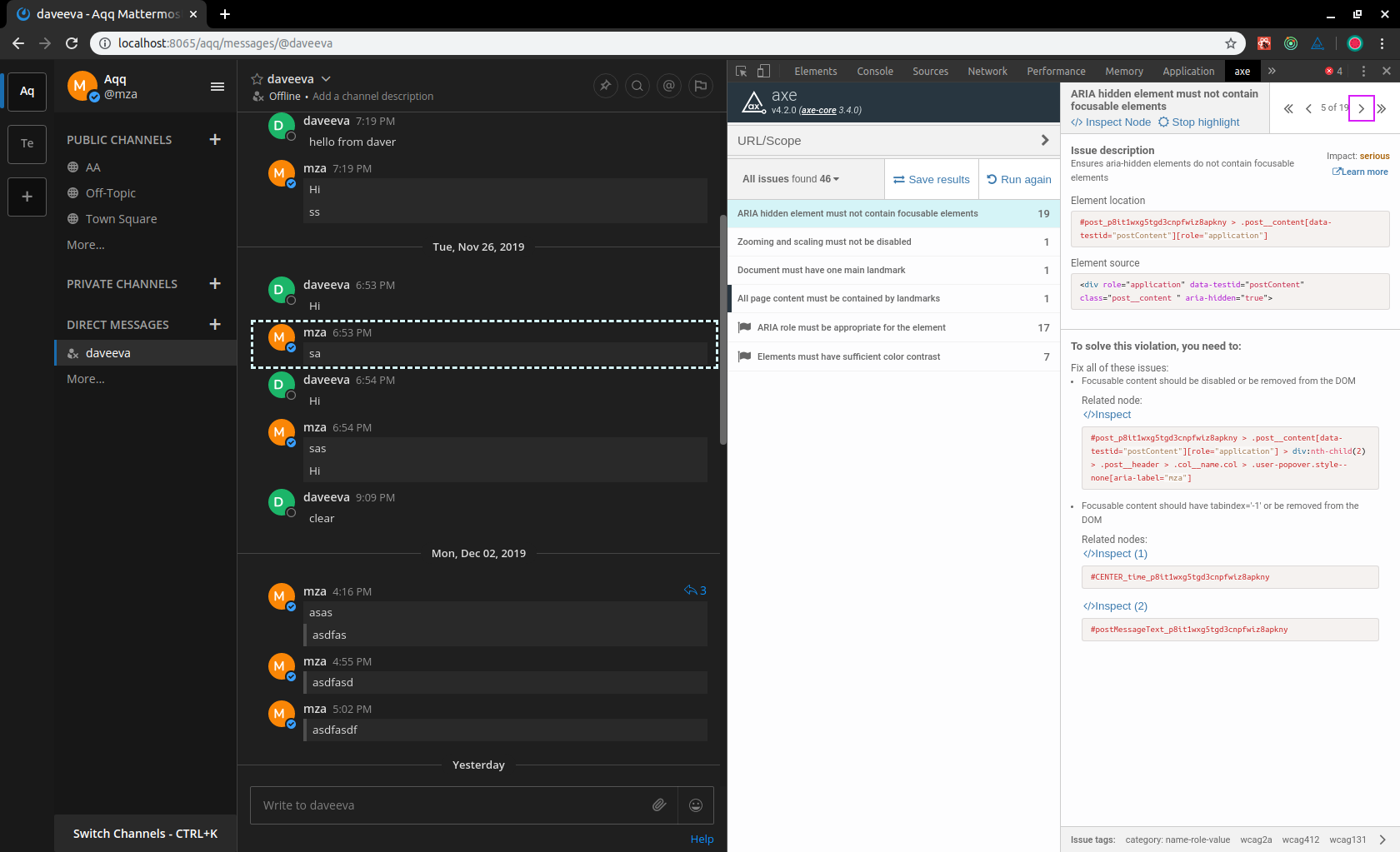1400x852 pixels.
Task: Activate DevTools element inspector icon
Action: point(740,71)
